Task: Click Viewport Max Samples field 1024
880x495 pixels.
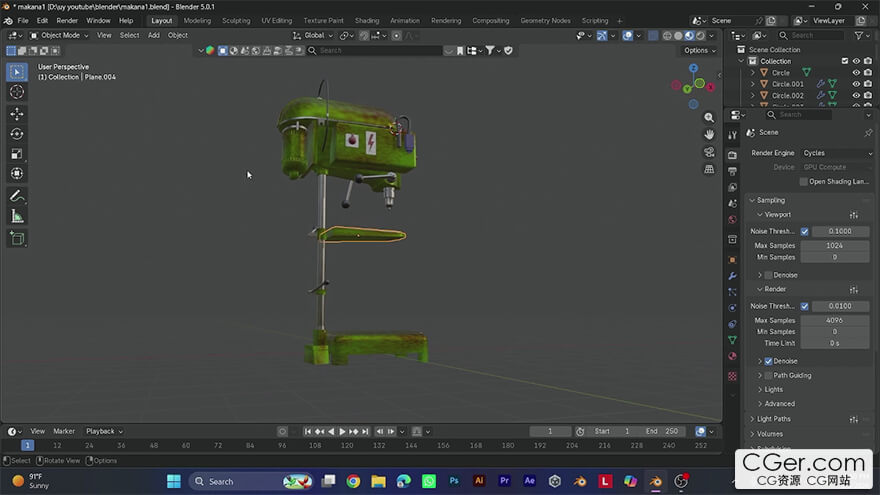Action: (x=835, y=245)
